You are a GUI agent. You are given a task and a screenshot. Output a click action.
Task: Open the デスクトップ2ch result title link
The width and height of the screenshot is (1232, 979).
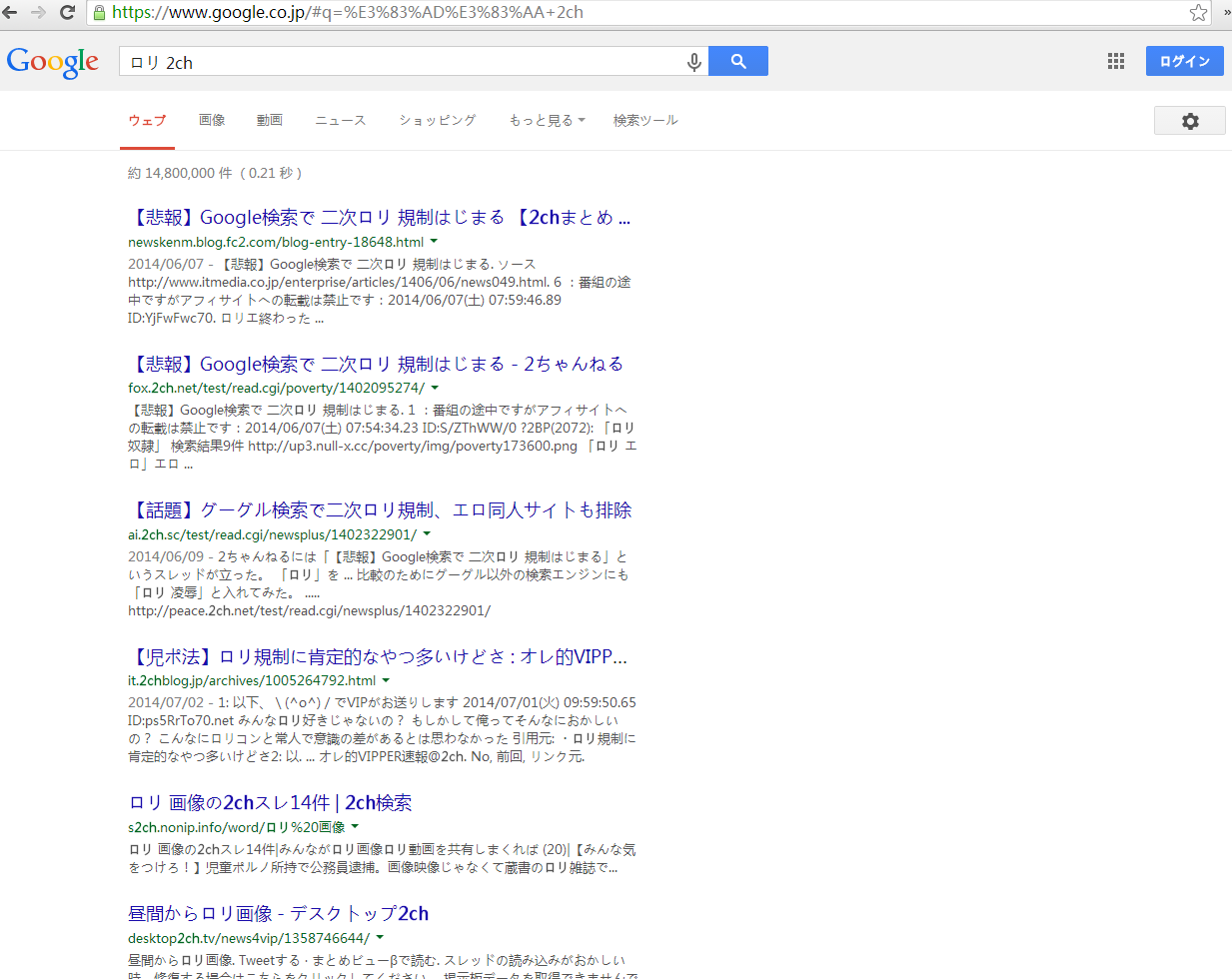tap(279, 914)
